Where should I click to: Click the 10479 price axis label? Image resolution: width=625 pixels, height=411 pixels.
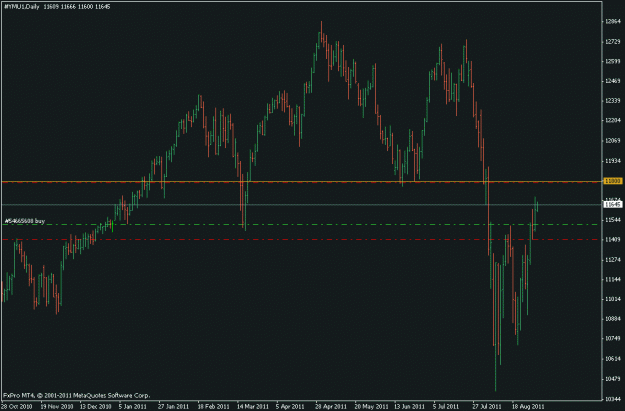coord(613,379)
